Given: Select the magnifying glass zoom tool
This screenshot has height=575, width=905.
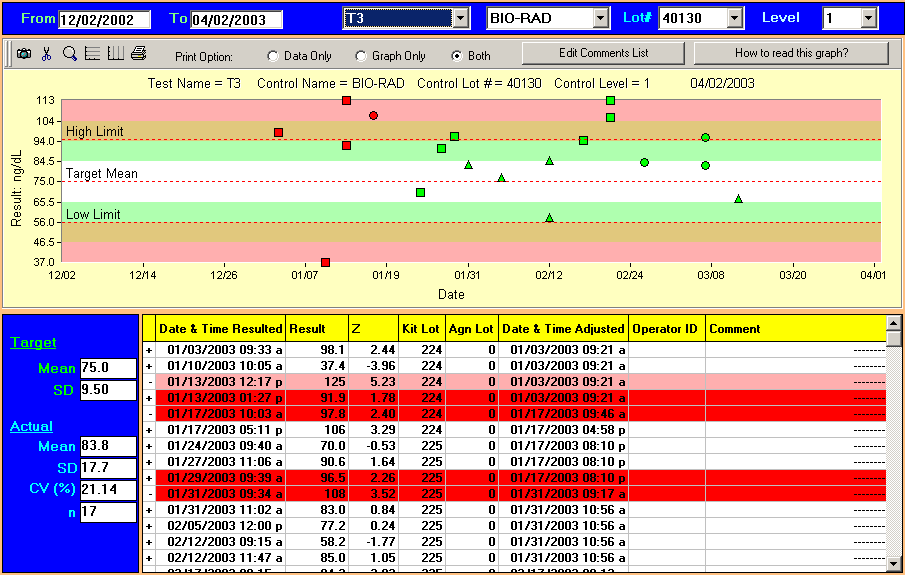Looking at the screenshot, I should point(69,54).
